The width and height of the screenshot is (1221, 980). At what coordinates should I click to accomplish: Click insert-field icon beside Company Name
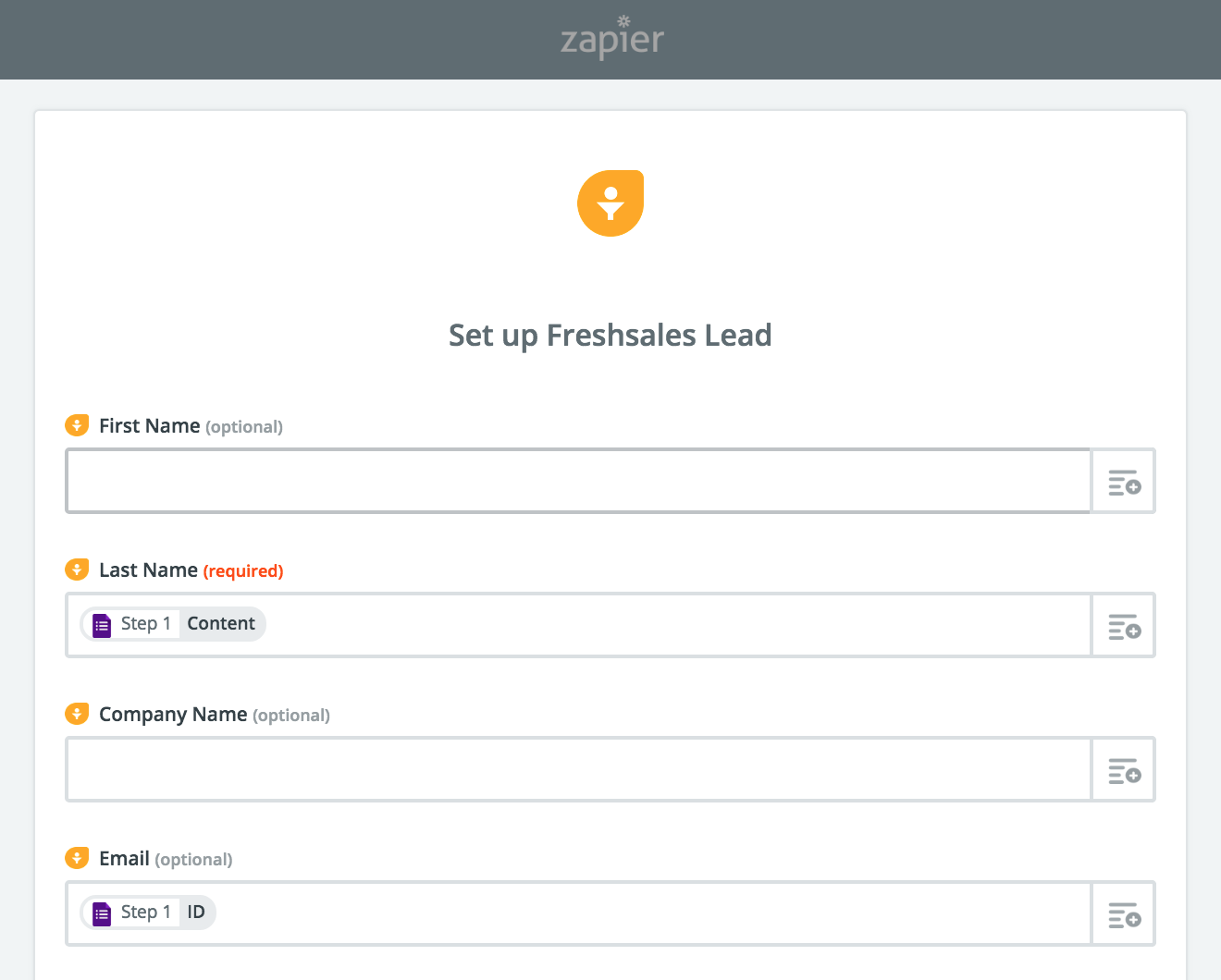[x=1124, y=770]
